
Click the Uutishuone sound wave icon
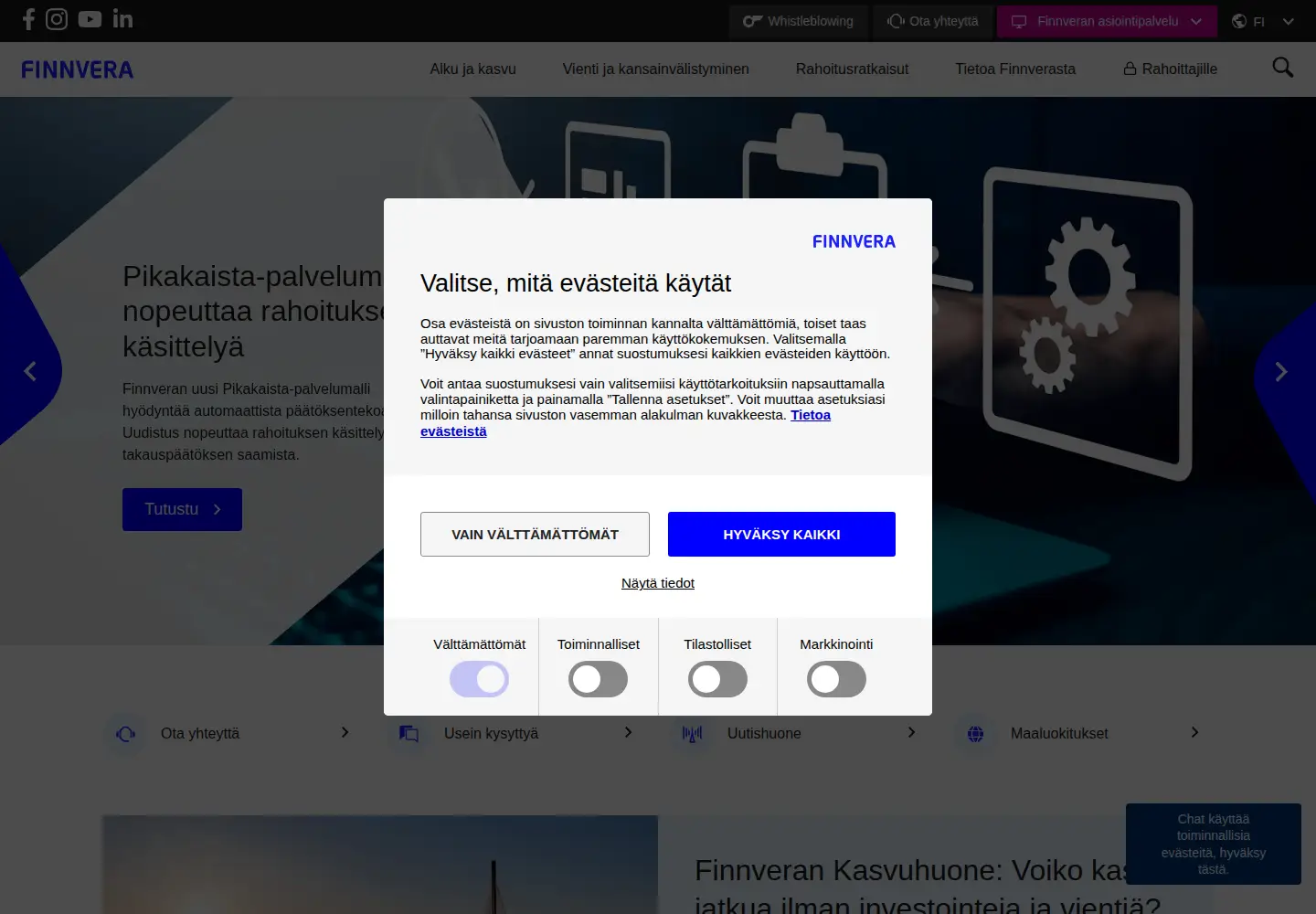click(693, 733)
